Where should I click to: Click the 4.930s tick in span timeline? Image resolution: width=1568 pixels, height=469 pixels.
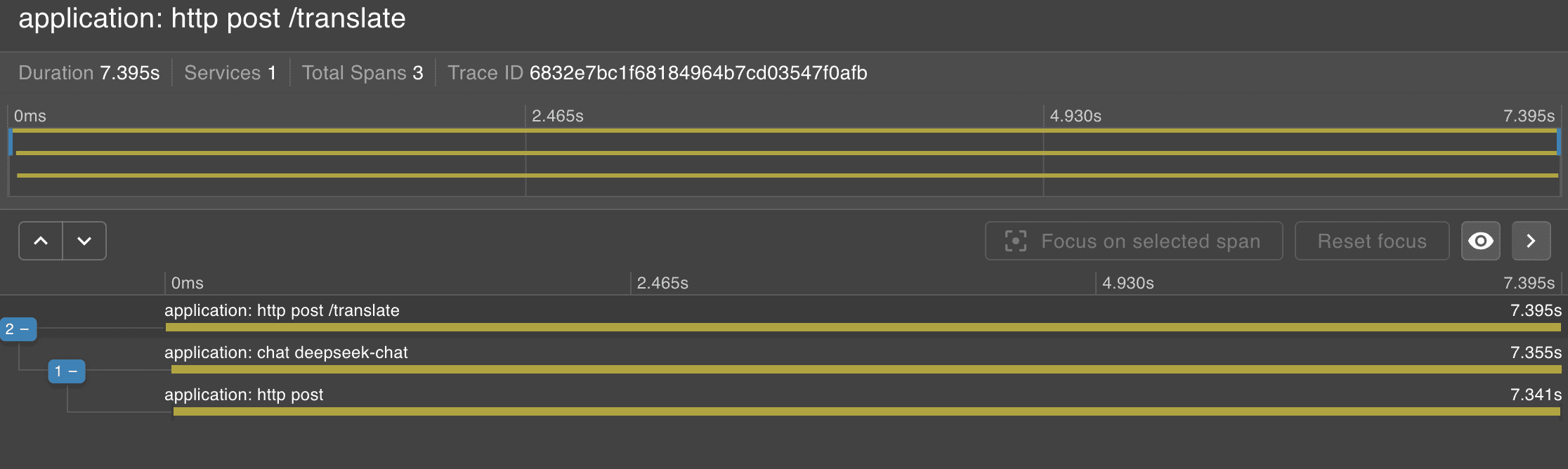pos(1128,283)
